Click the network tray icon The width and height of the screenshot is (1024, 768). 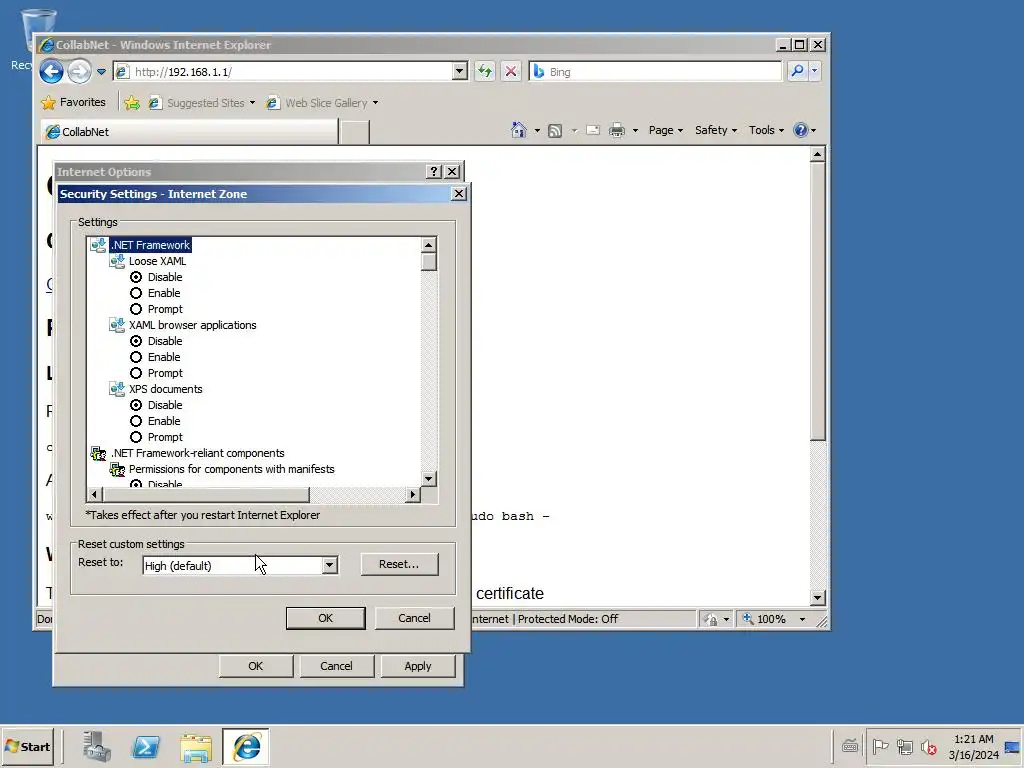(x=904, y=746)
